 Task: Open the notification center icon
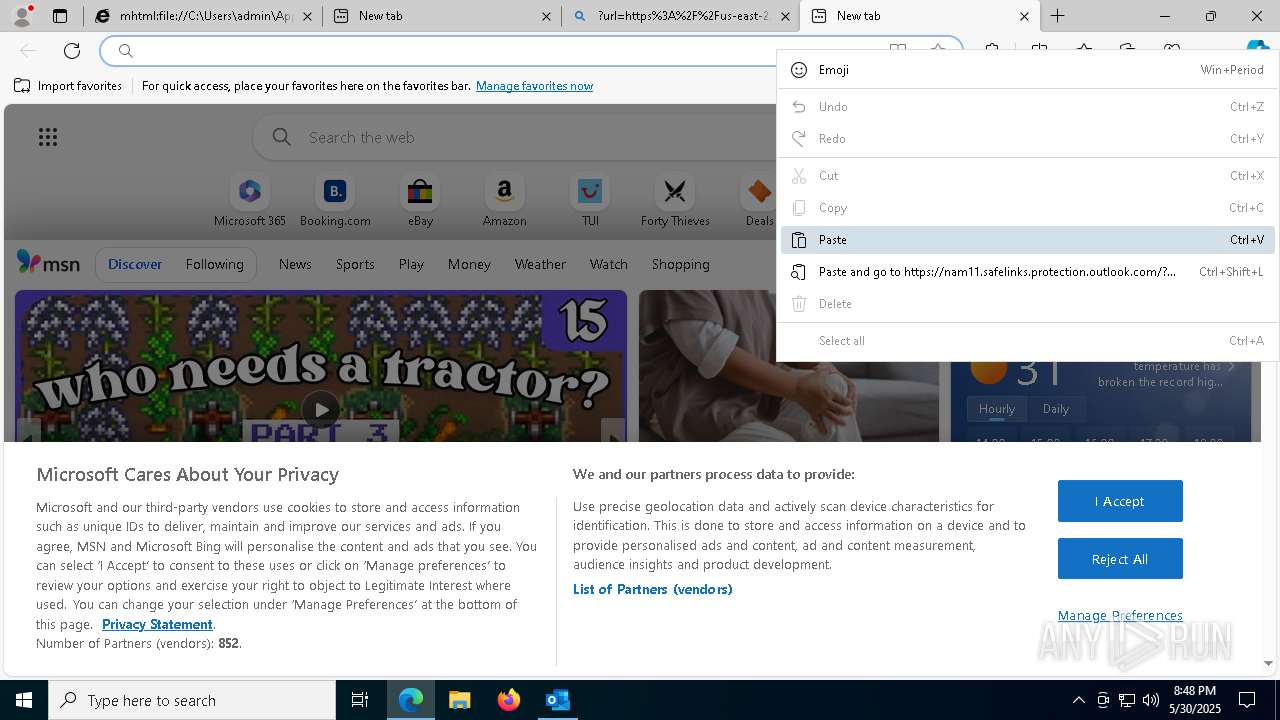click(1247, 700)
